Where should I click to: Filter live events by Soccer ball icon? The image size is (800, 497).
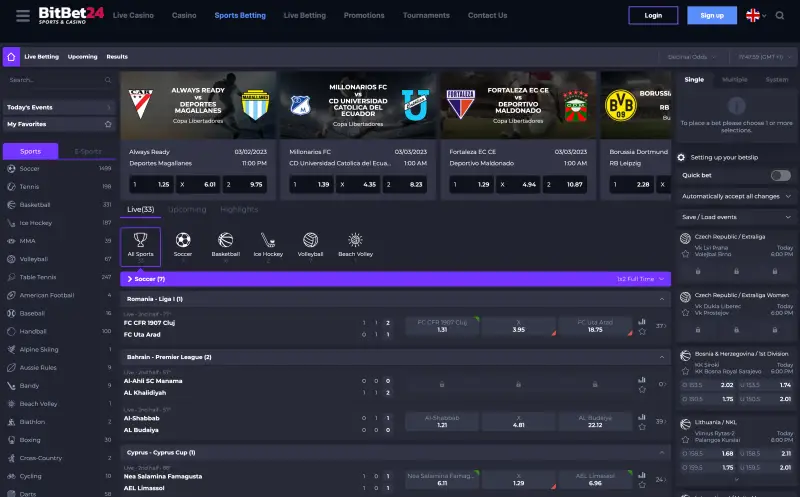pyautogui.click(x=183, y=240)
